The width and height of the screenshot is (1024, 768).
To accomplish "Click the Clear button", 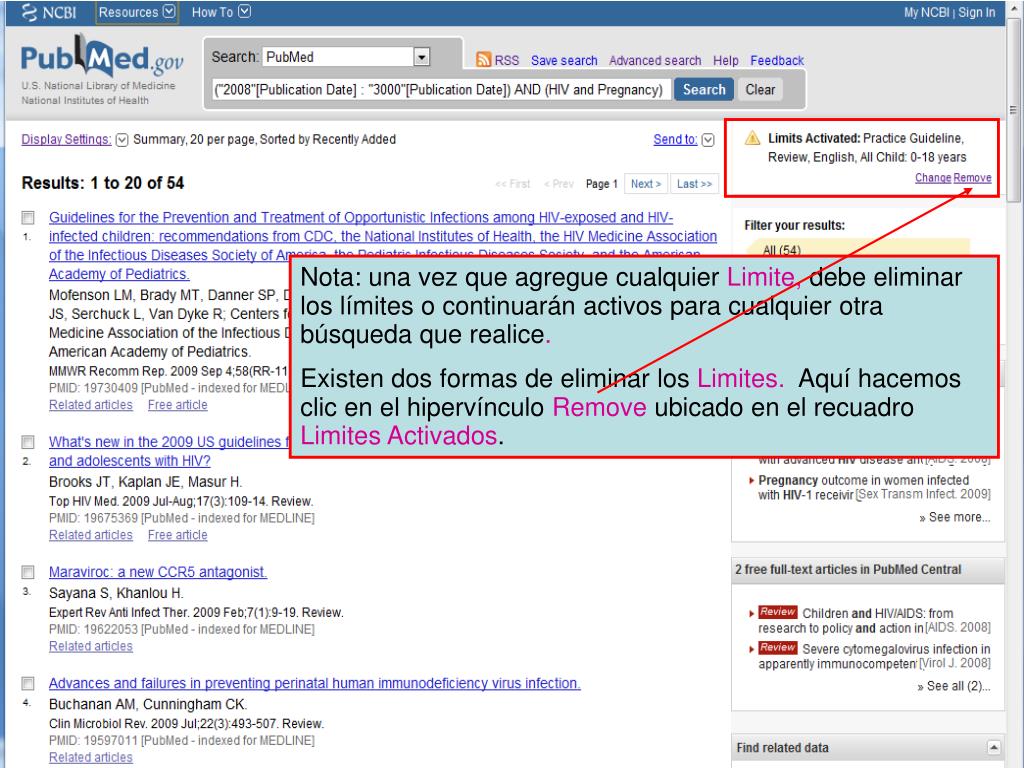I will [760, 89].
